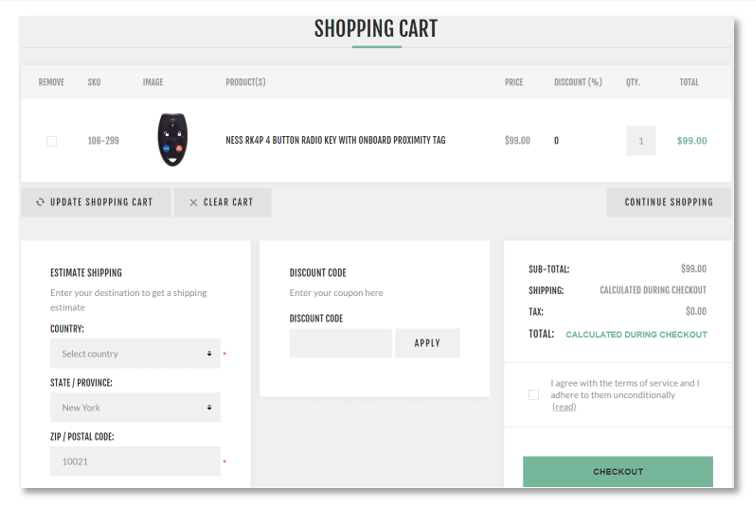756x507 pixels.
Task: Tick the Remove checkbox for item 106-299
Action: (x=52, y=141)
